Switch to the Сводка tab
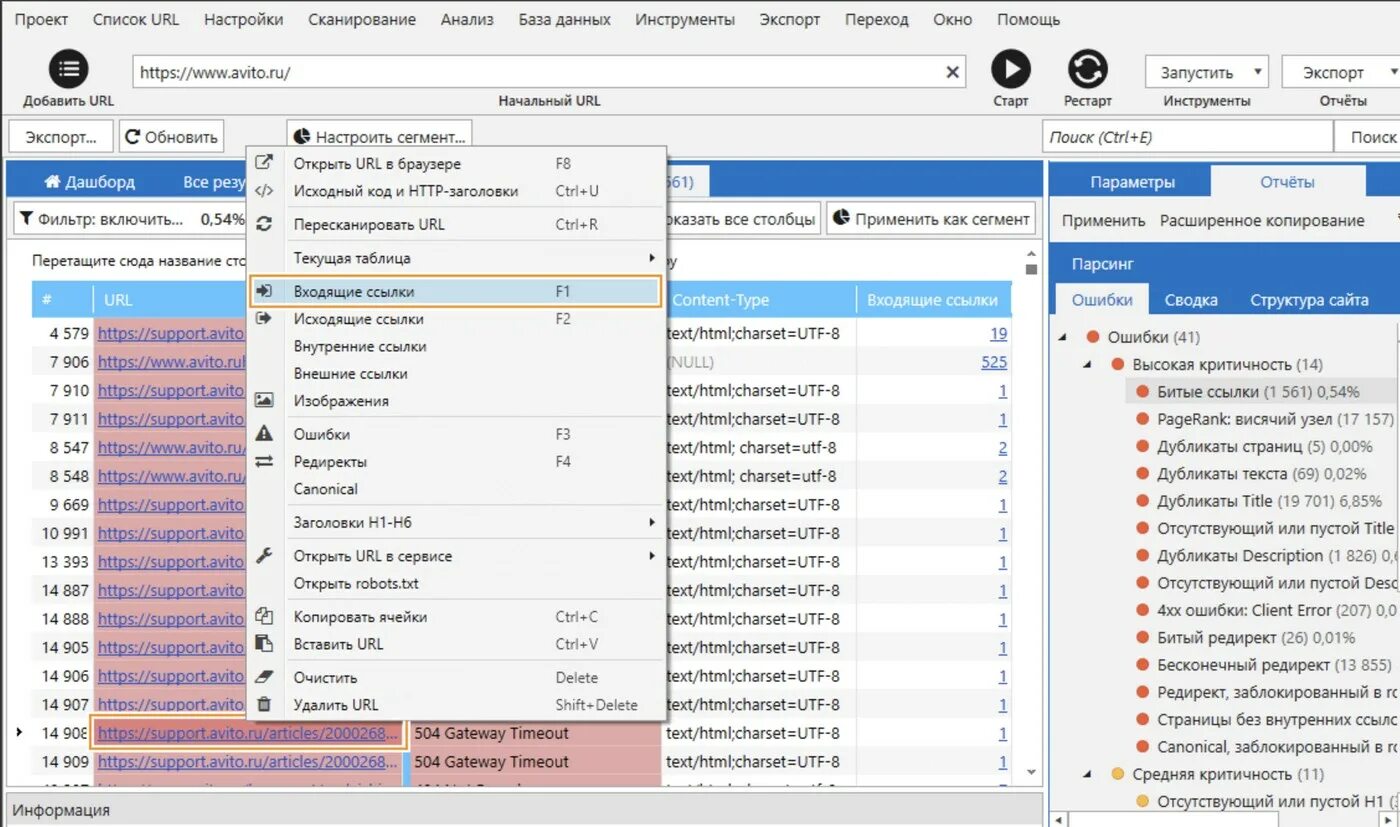The image size is (1400, 827). [x=1190, y=300]
